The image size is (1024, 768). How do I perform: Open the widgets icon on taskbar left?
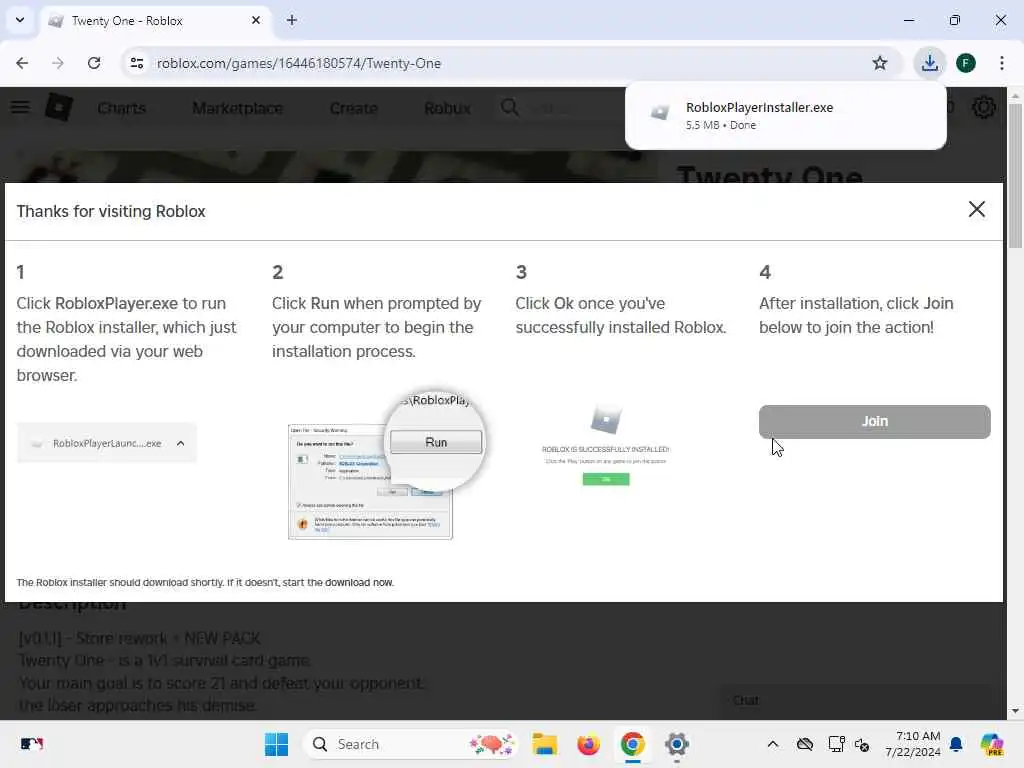tap(31, 744)
